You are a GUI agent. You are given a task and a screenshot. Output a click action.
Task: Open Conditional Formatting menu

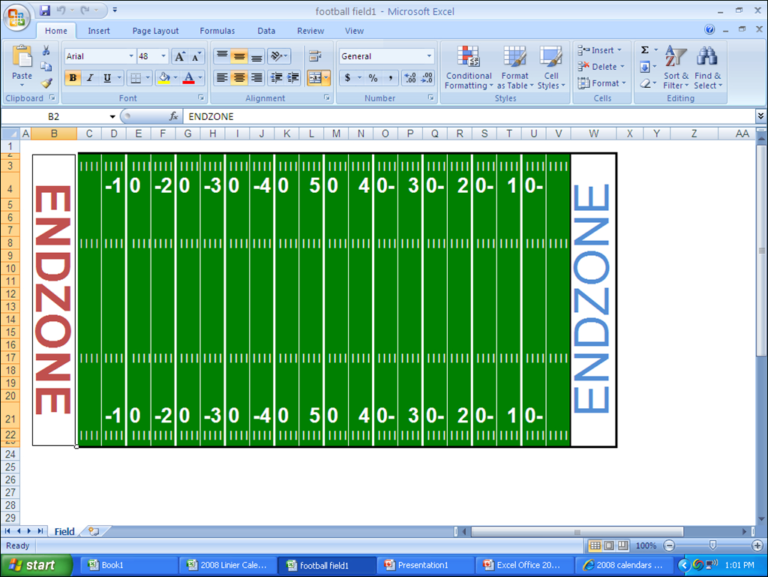click(468, 67)
